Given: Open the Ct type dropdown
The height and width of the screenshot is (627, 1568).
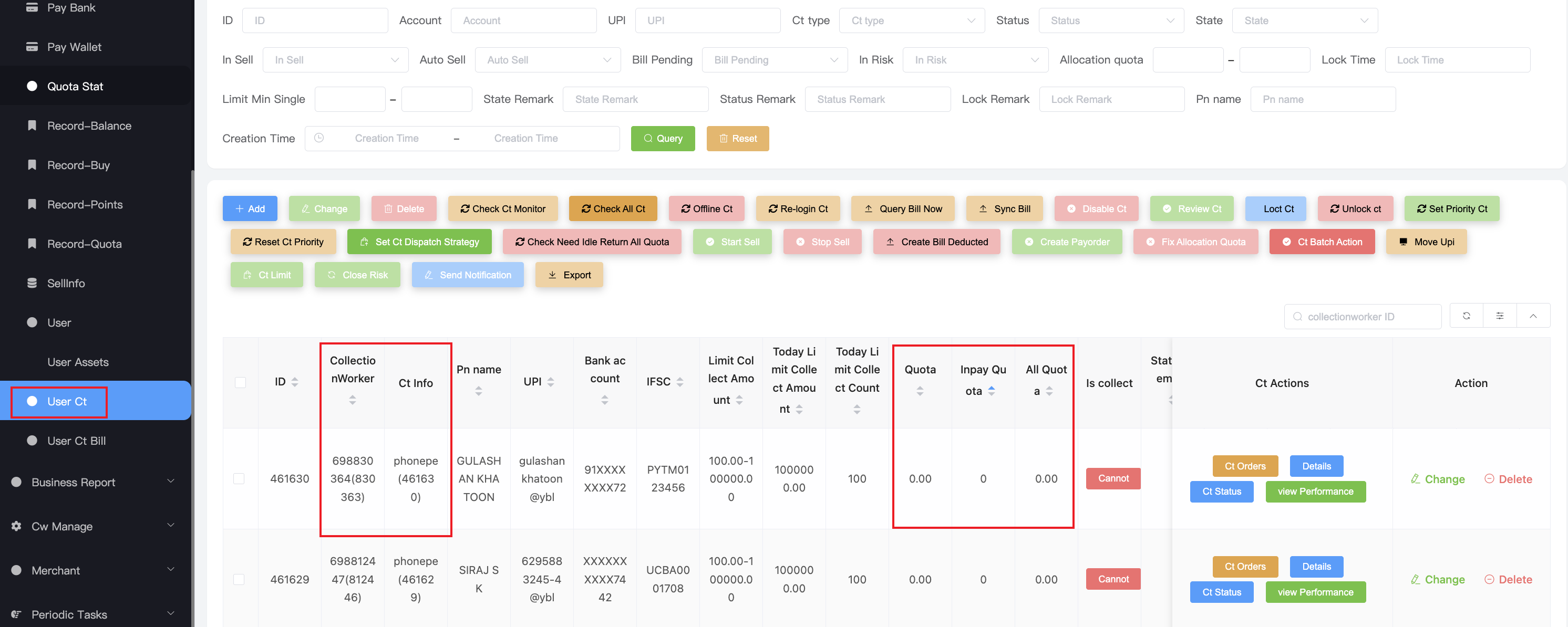Looking at the screenshot, I should coord(911,20).
